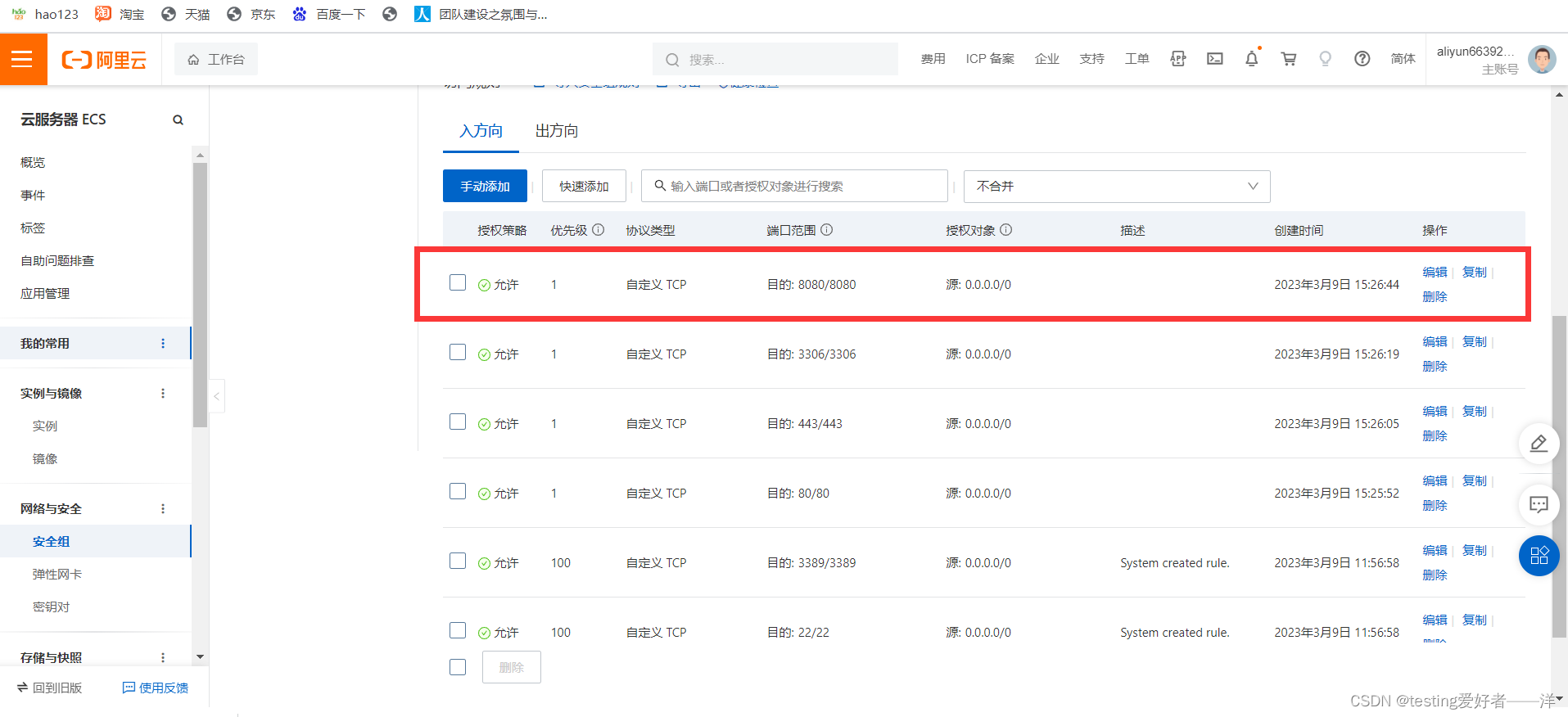Toggle the select-all checkbox beside bottom 删除

point(458,668)
